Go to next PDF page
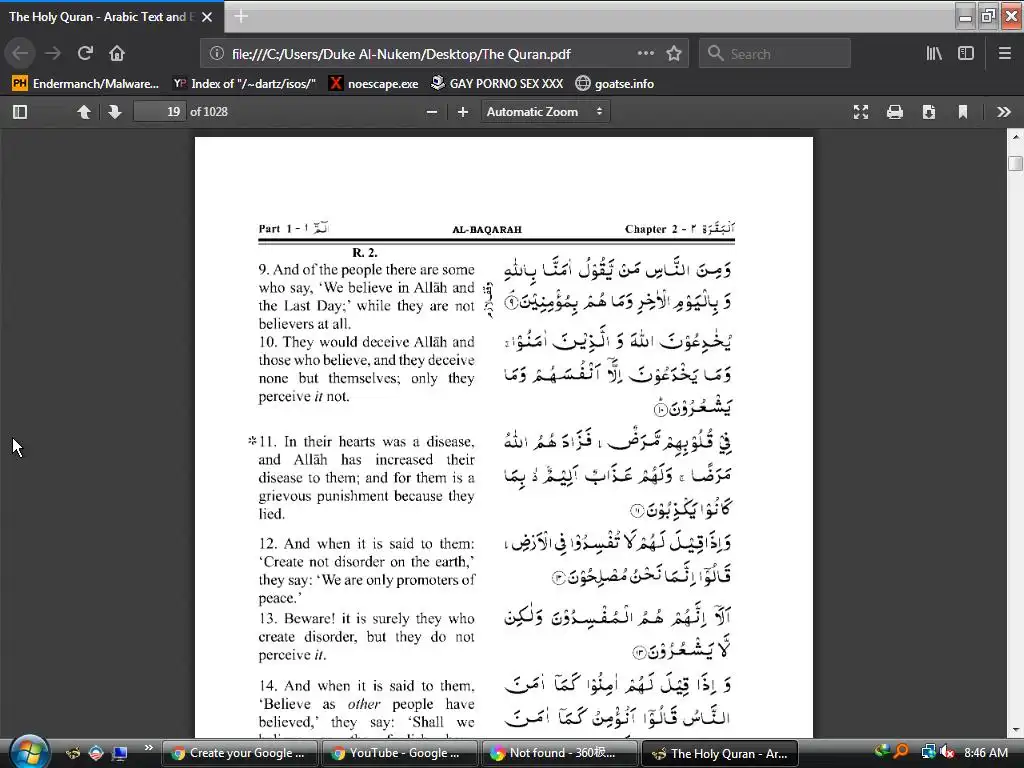The width and height of the screenshot is (1024, 768). pos(115,112)
